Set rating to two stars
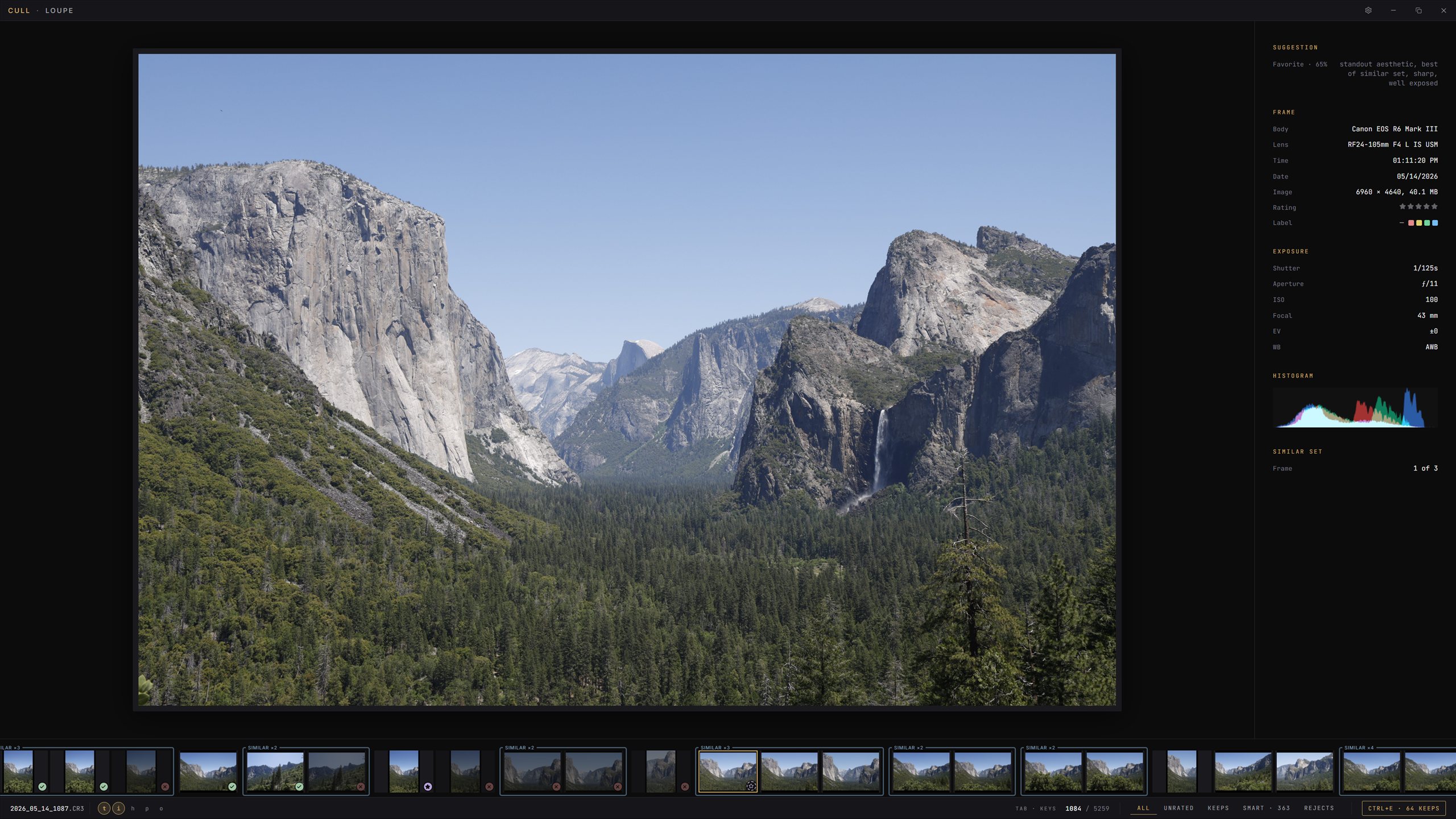 click(x=1410, y=206)
